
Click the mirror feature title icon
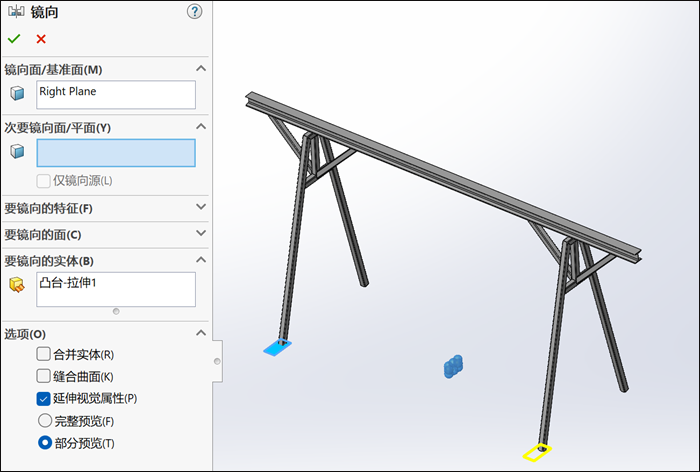[x=17, y=12]
